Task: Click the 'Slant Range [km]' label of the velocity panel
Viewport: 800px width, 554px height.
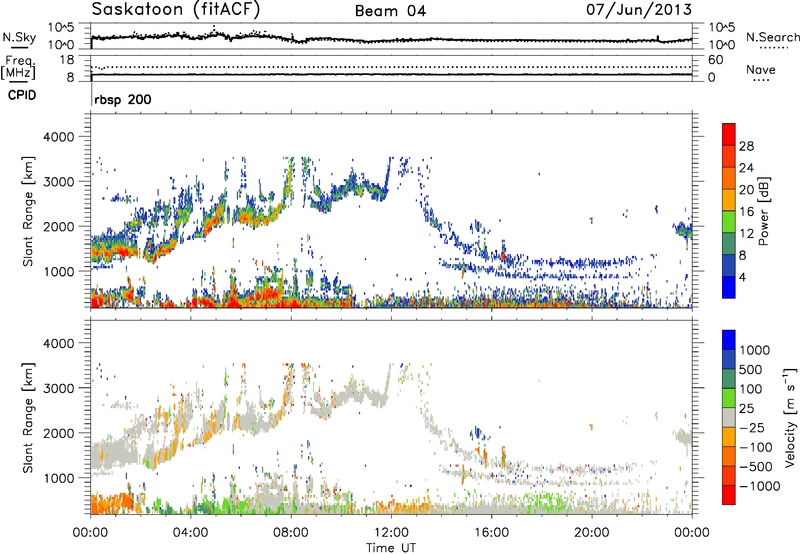Action: 28,418
